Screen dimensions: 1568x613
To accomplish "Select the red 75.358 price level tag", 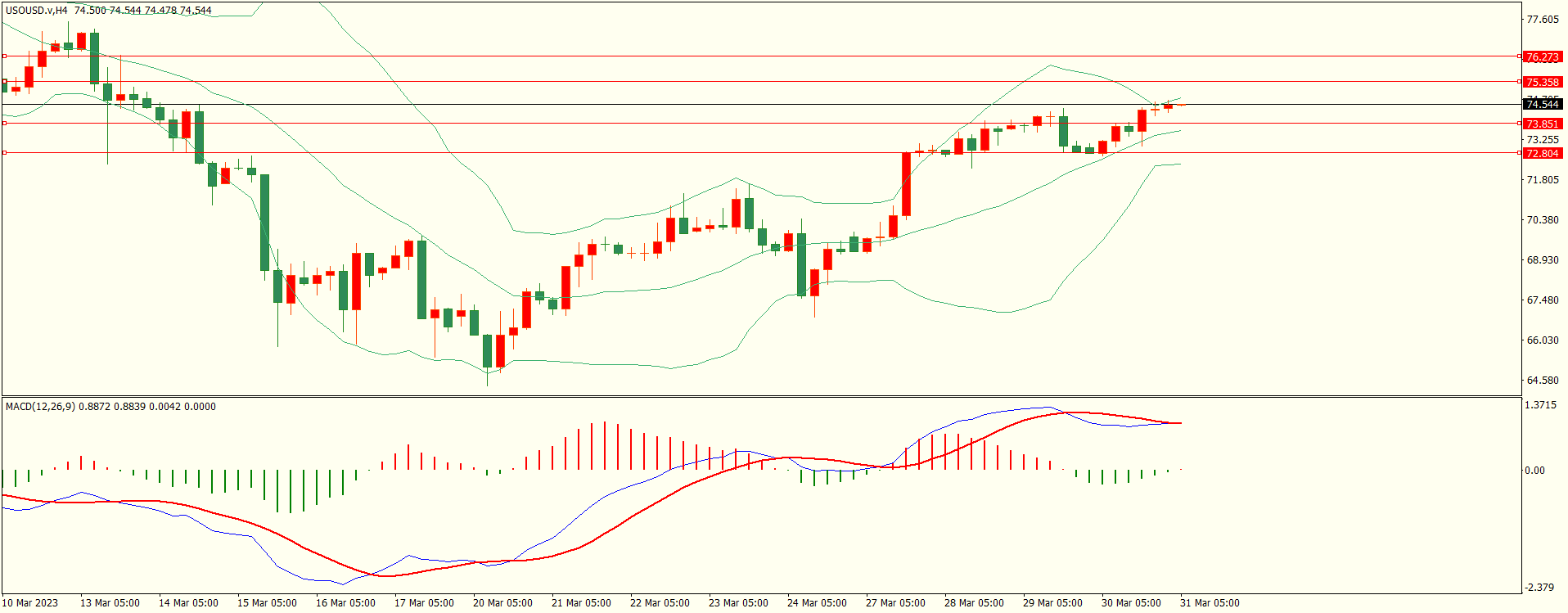I will click(1542, 83).
